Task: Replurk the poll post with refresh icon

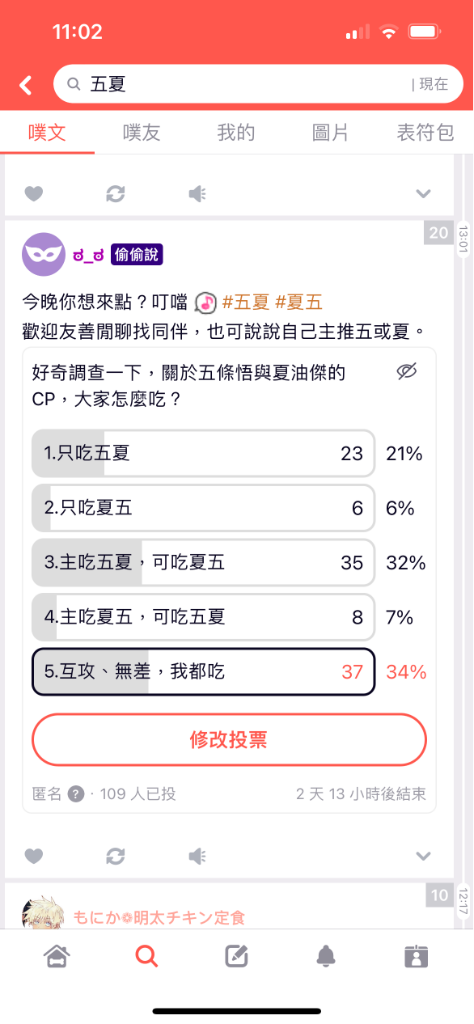Action: [116, 856]
